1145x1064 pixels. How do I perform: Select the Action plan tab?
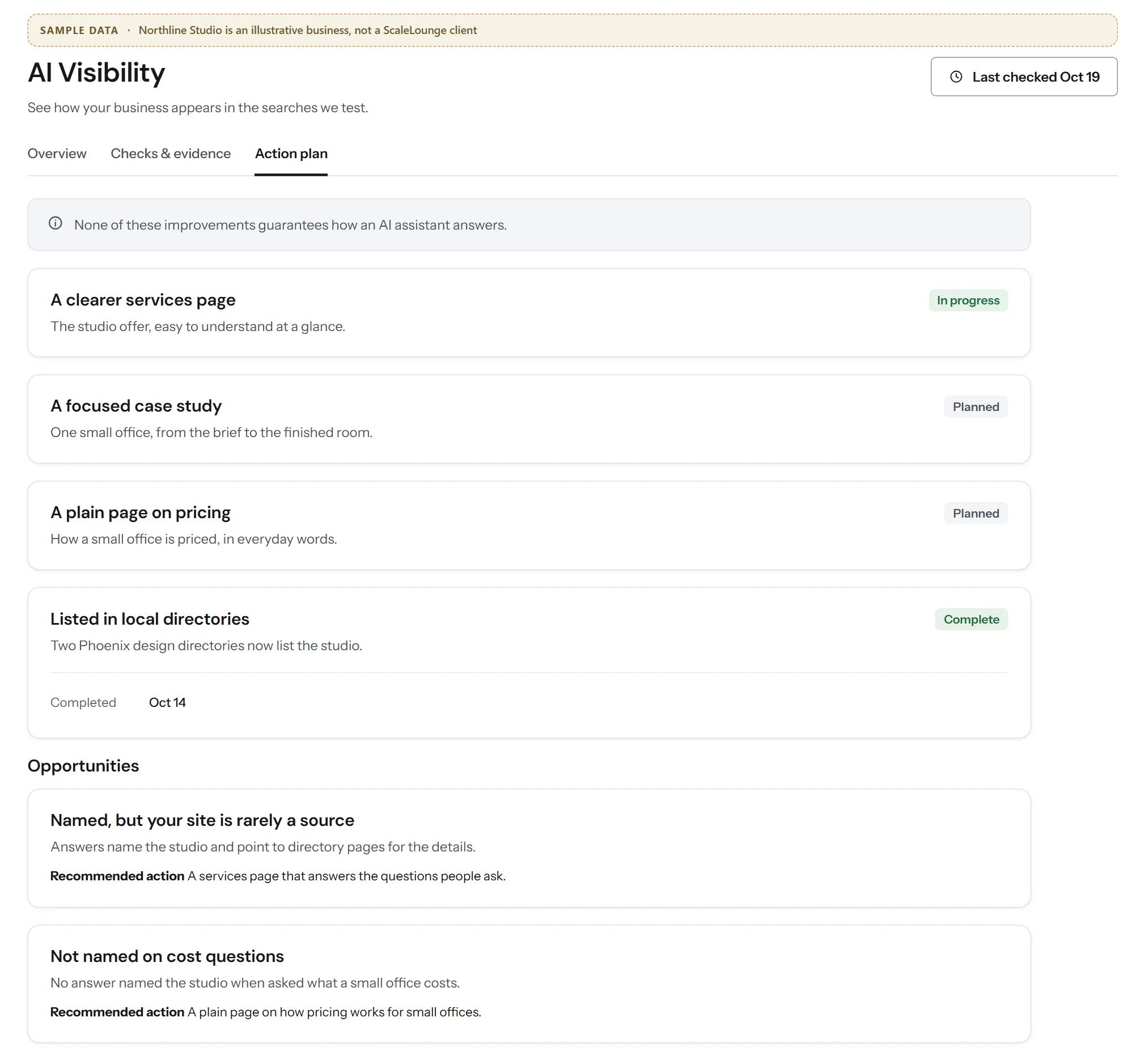pyautogui.click(x=291, y=154)
